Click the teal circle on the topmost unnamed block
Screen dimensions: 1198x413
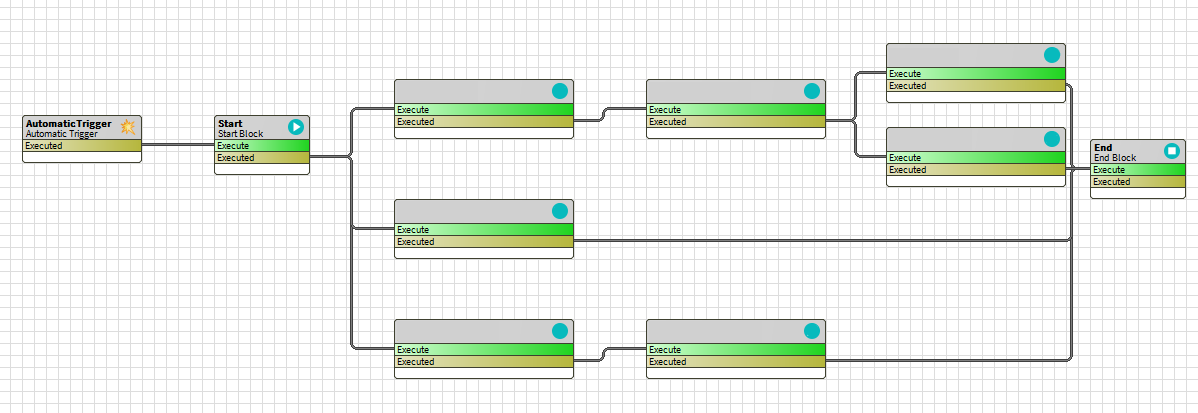pyautogui.click(x=1052, y=55)
